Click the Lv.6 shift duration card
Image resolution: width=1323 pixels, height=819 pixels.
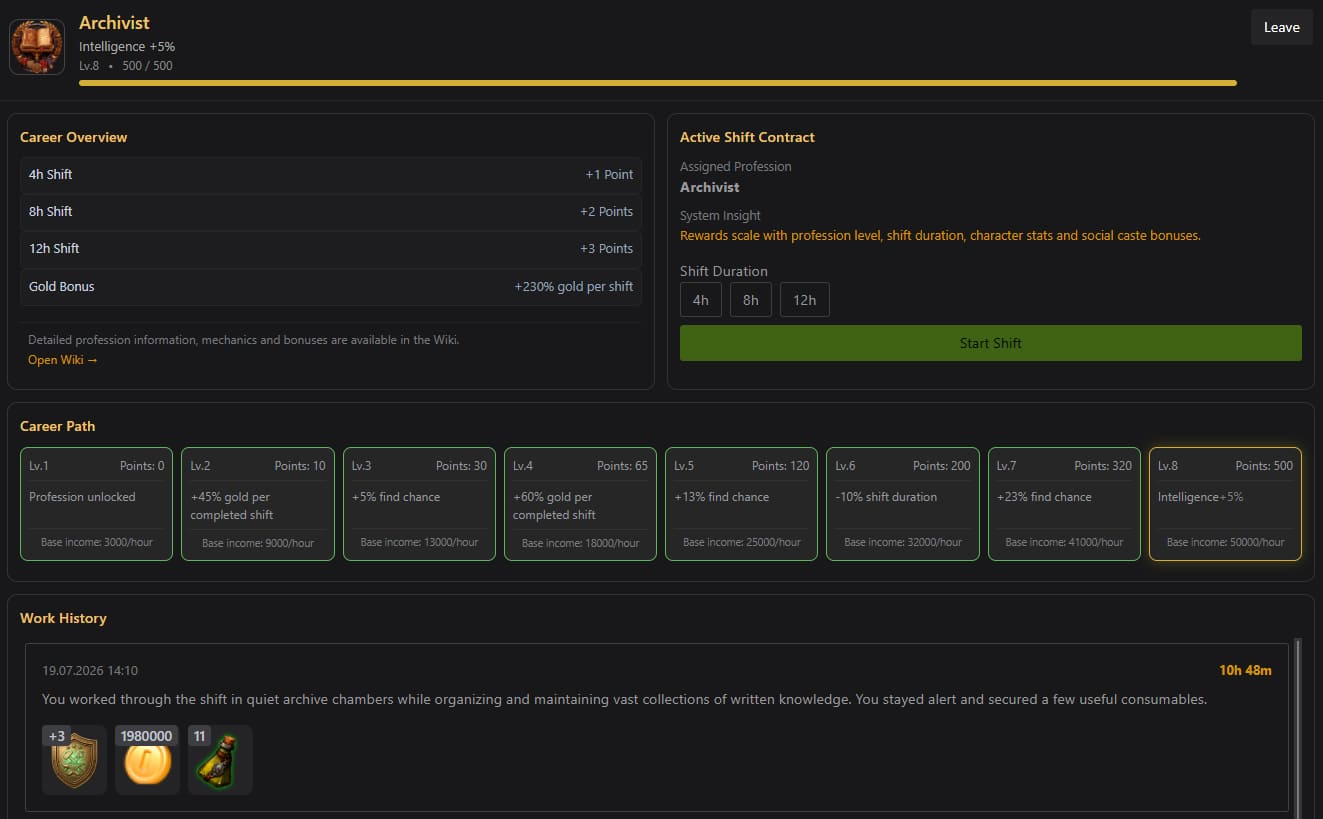903,504
